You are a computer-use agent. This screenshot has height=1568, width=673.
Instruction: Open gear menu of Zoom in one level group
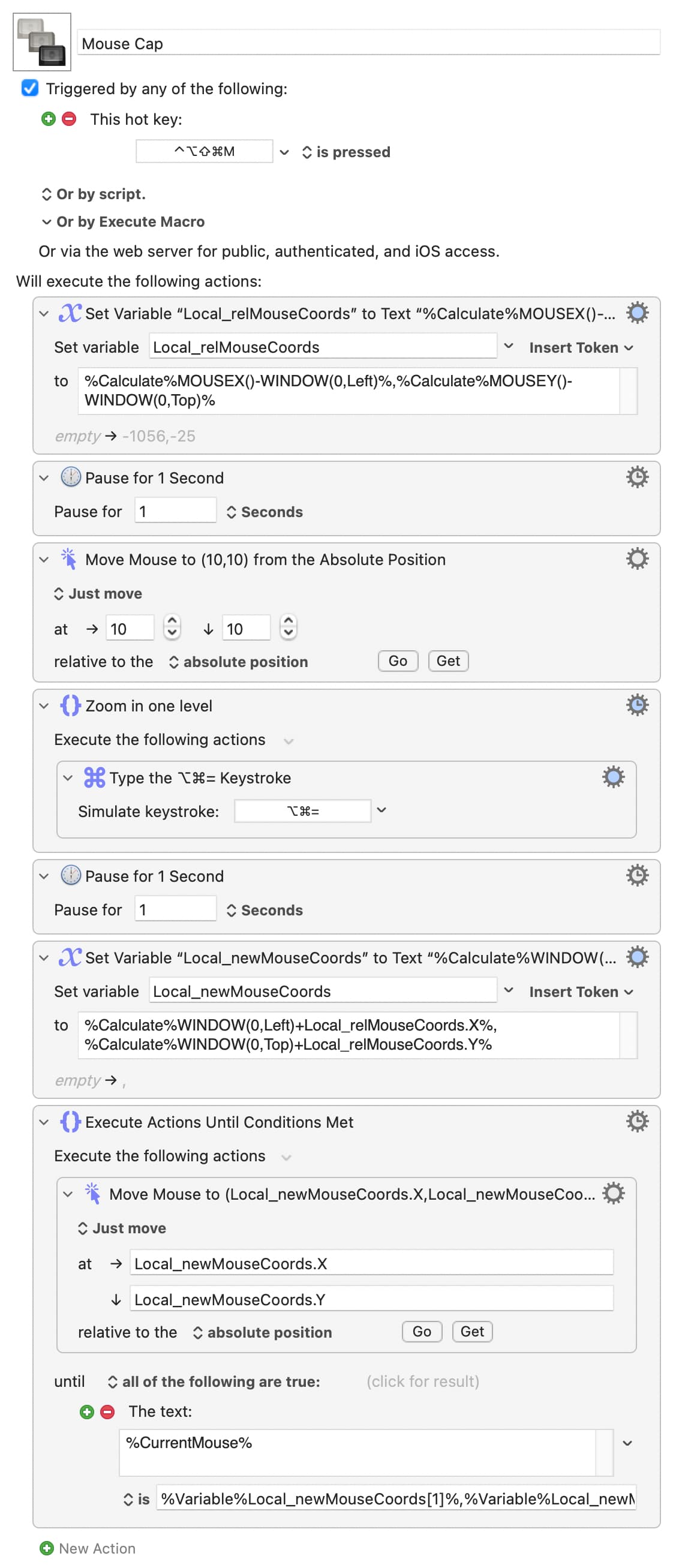637,705
